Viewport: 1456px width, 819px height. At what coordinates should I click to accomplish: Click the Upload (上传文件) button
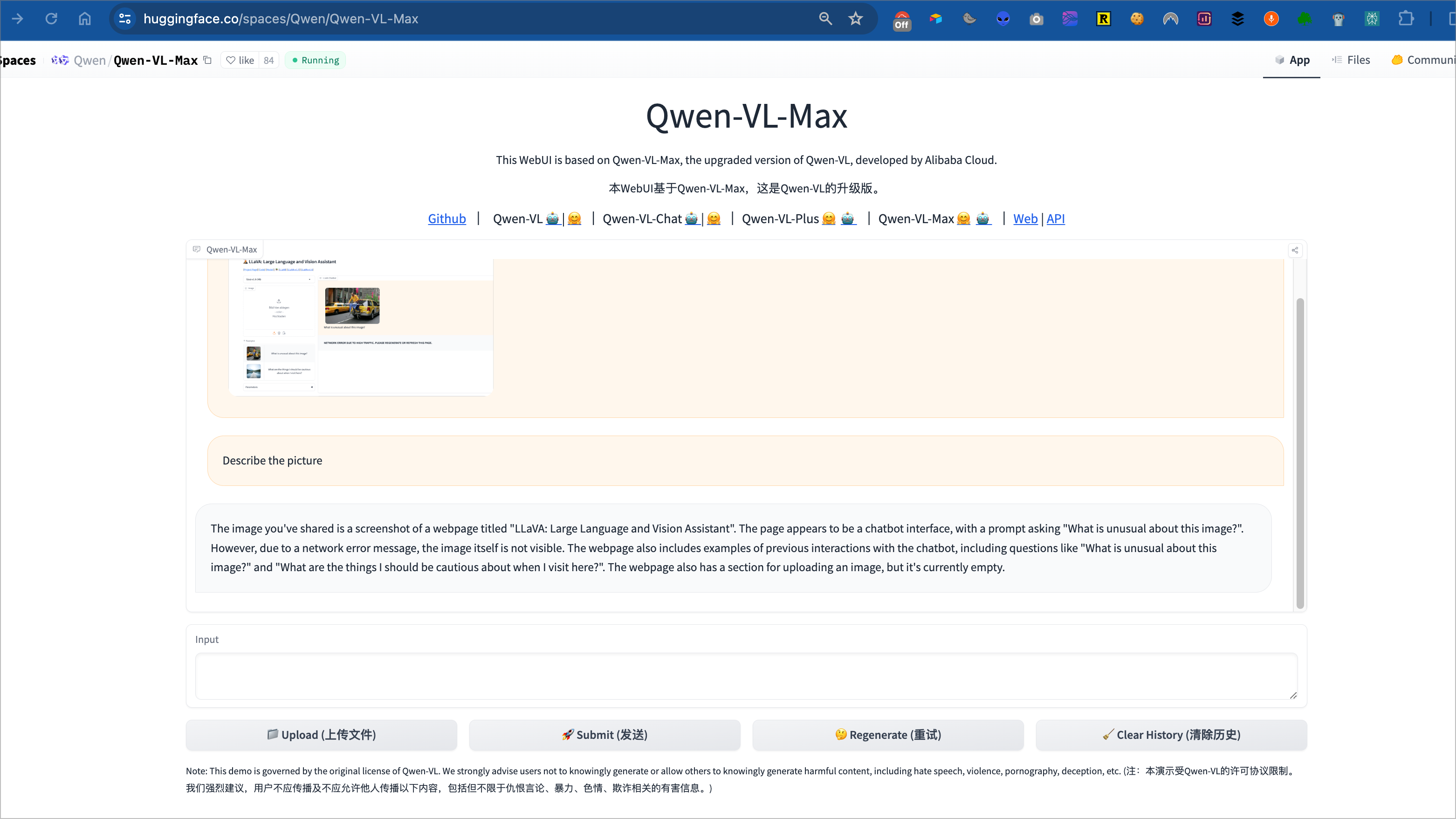point(321,735)
